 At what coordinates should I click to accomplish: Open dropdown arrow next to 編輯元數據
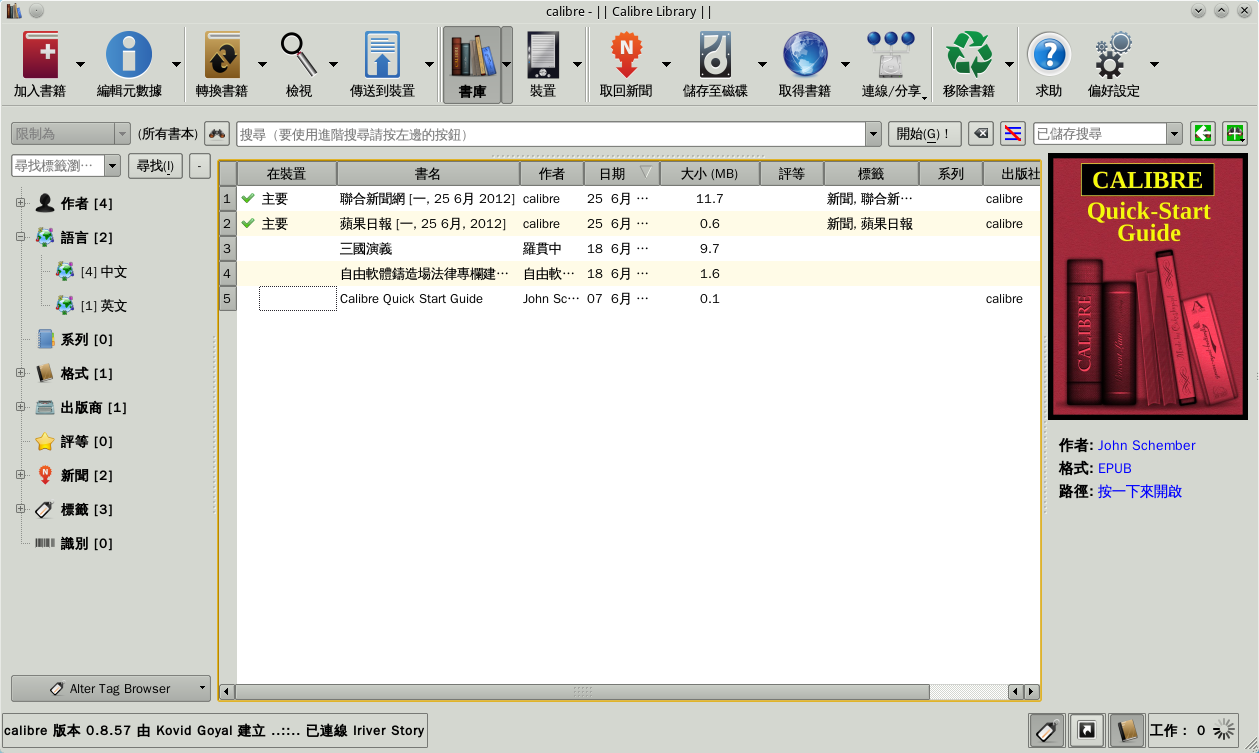176,64
